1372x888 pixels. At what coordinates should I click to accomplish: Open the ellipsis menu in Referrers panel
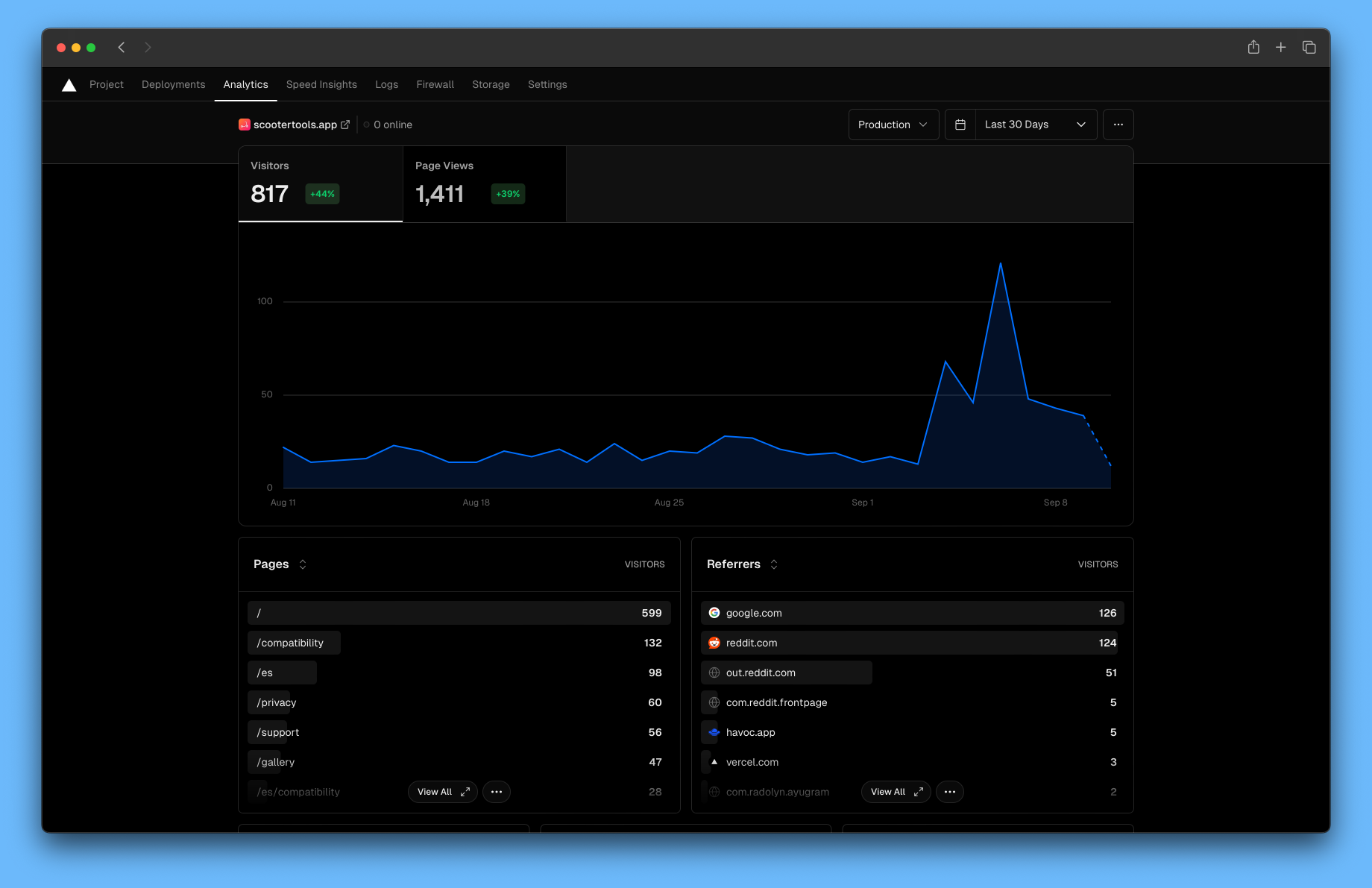click(949, 792)
